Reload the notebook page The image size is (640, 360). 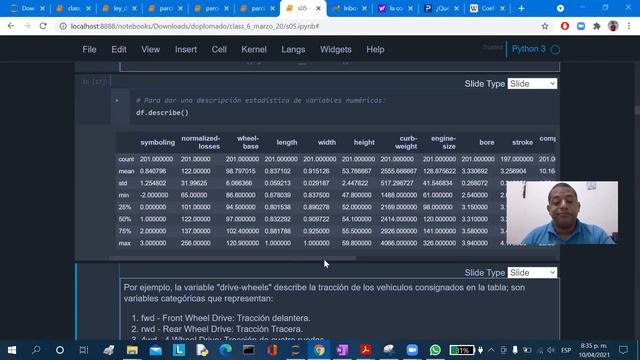click(43, 26)
